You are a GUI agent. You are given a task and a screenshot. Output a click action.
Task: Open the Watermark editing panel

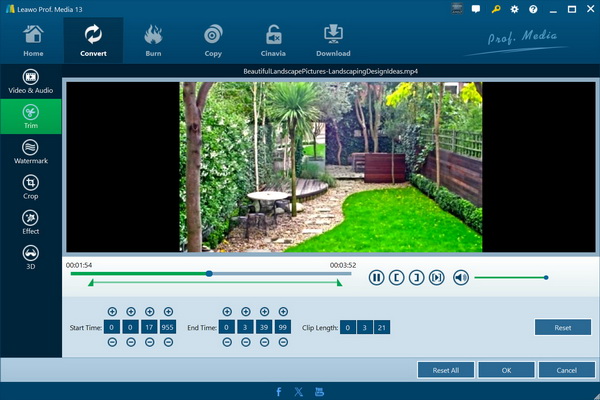tap(31, 152)
